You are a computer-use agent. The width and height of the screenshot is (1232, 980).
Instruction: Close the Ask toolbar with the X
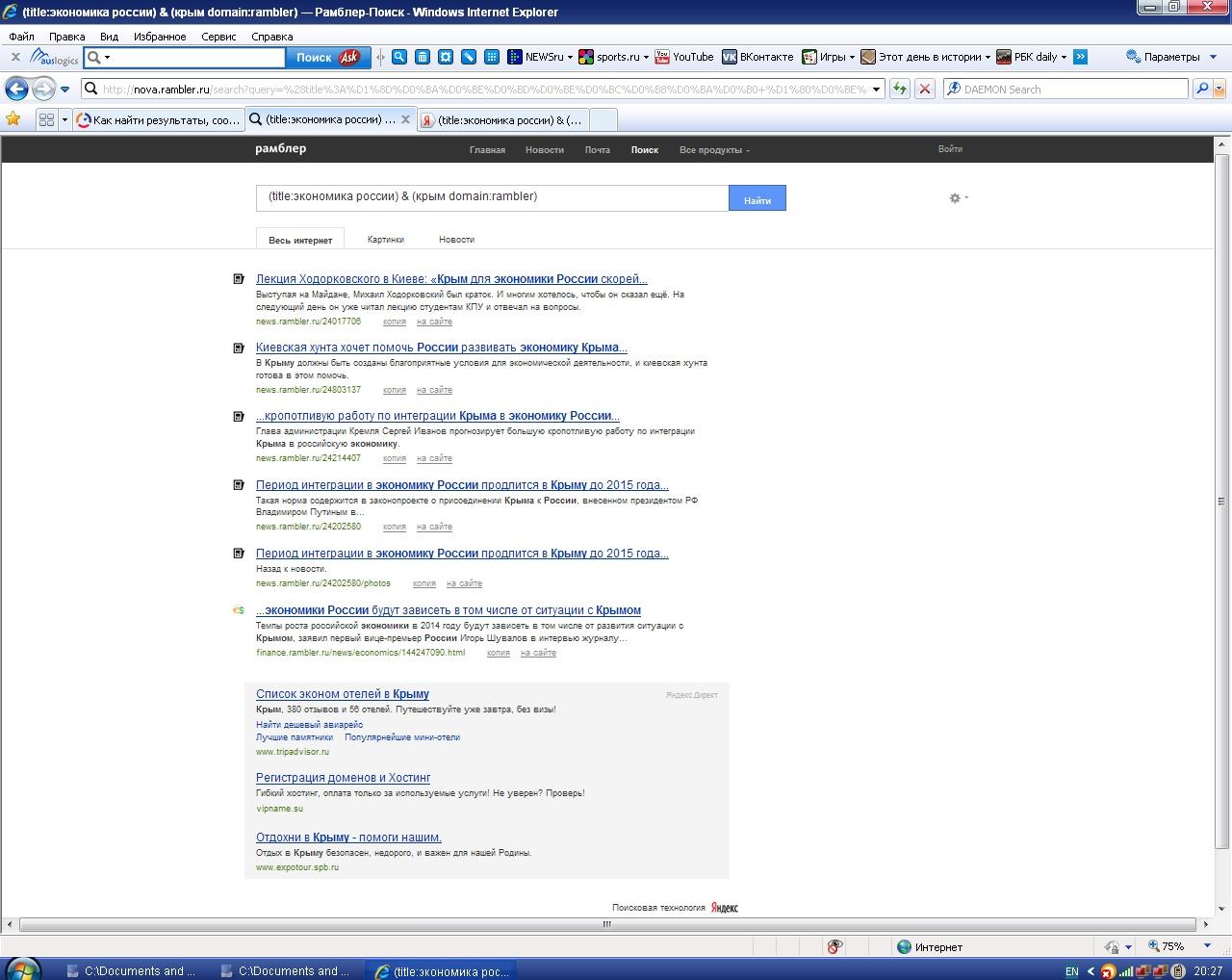pos(15,57)
